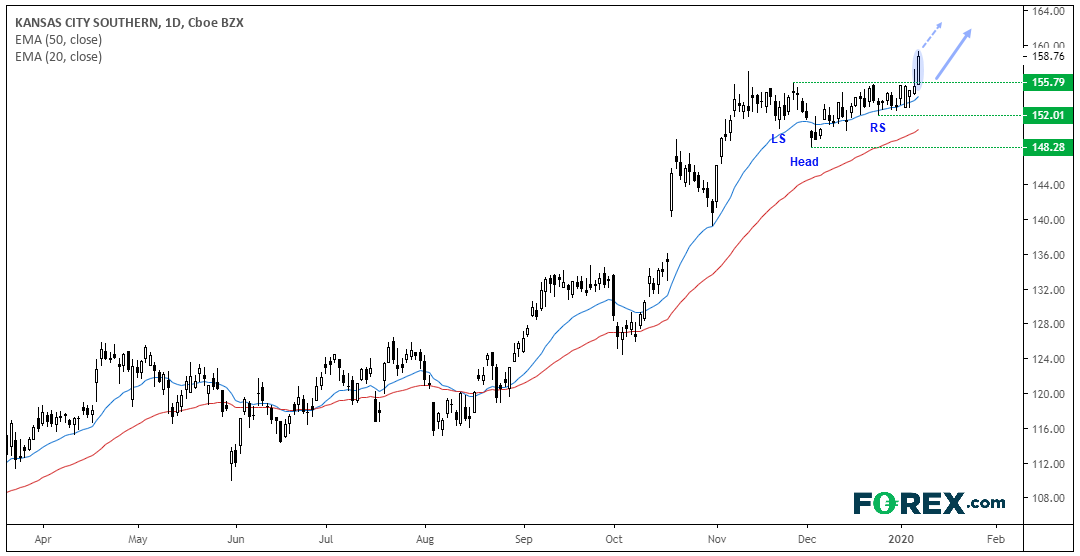1080x556 pixels.
Task: Click the 2020 label on time axis
Action: click(x=900, y=539)
